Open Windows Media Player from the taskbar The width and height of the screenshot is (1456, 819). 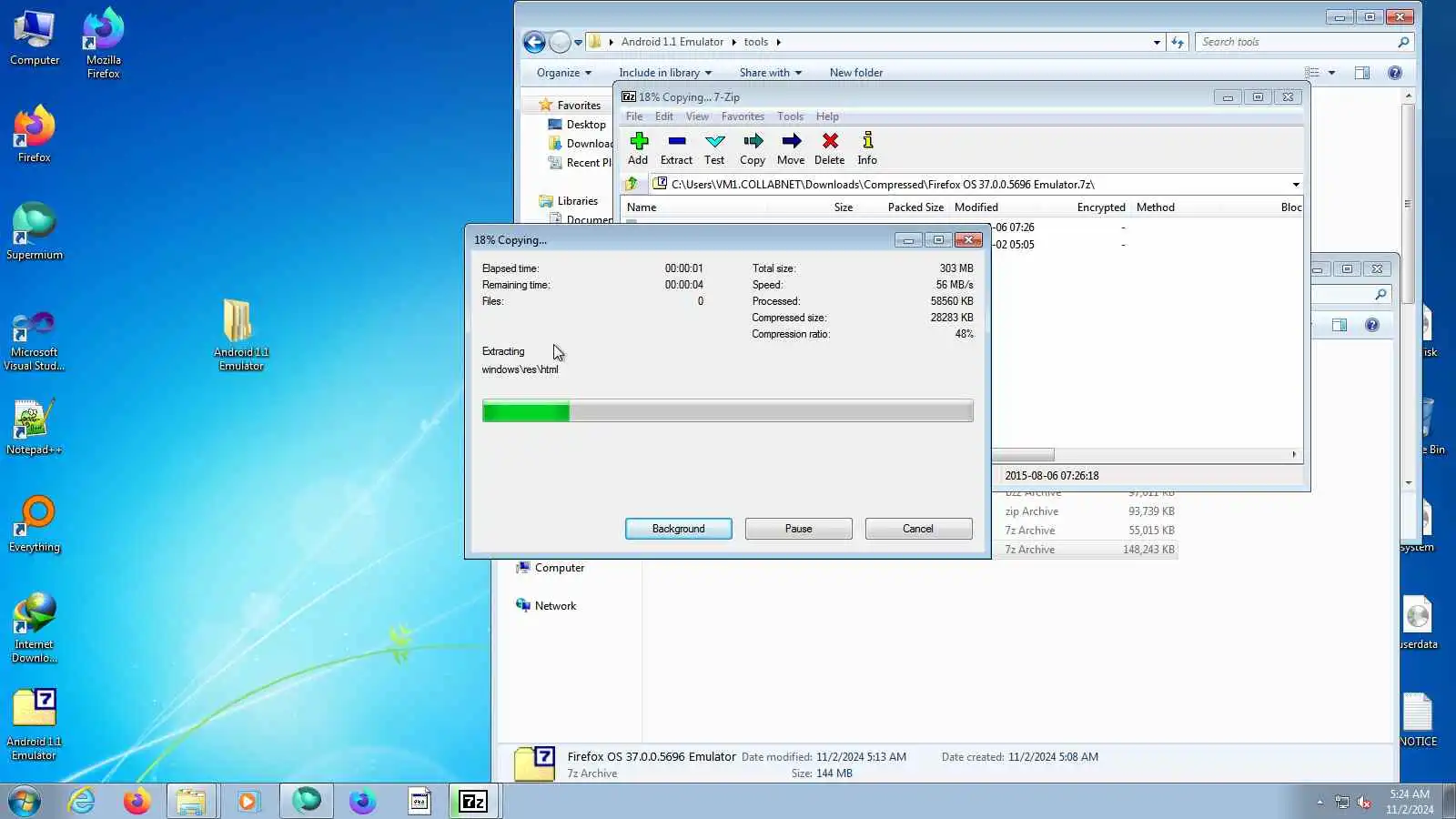click(x=248, y=802)
